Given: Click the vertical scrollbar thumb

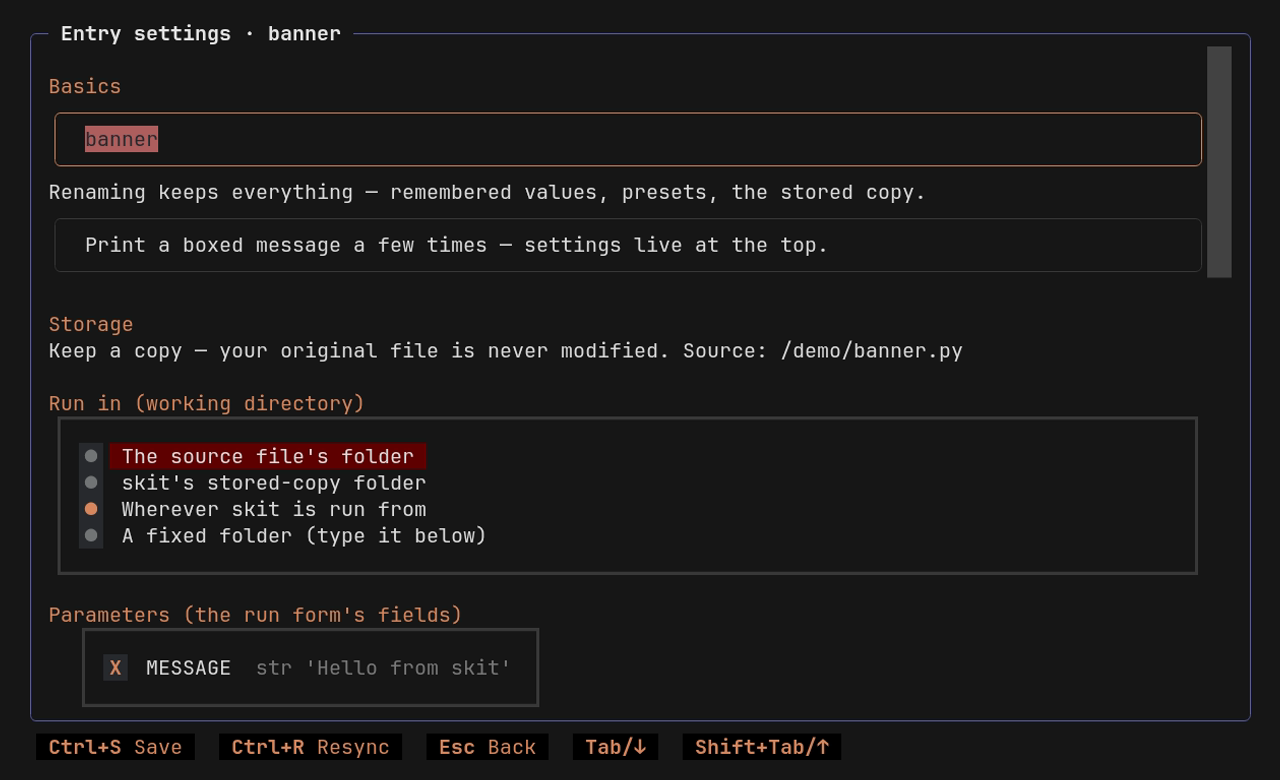Looking at the screenshot, I should 1219,162.
